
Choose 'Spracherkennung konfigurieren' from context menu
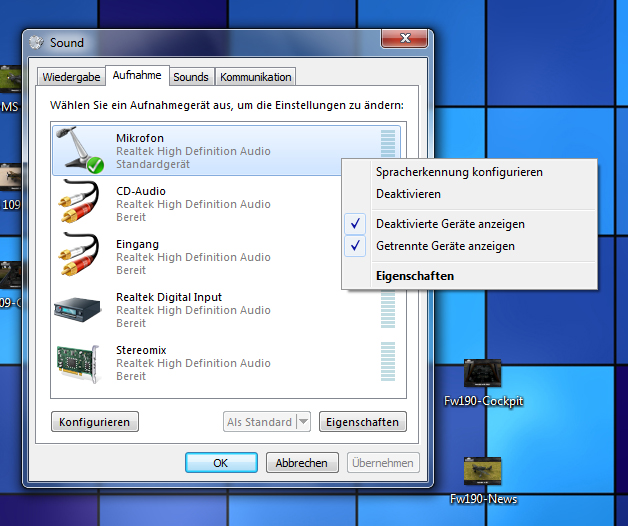coord(459,172)
